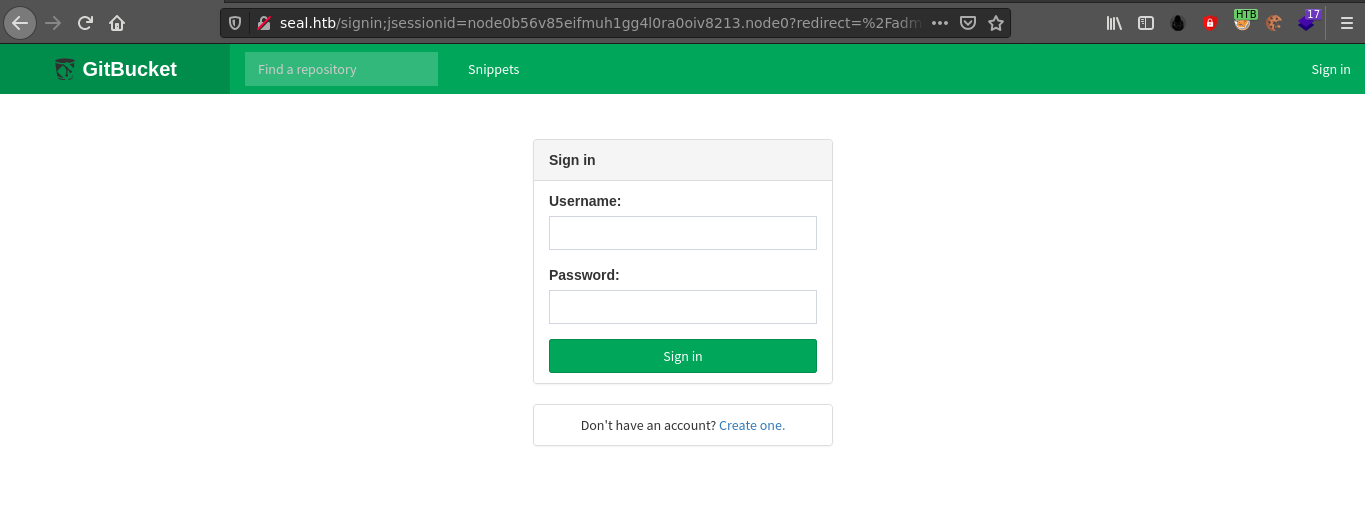Follow the Create one link
This screenshot has height=509, width=1365.
tap(752, 425)
